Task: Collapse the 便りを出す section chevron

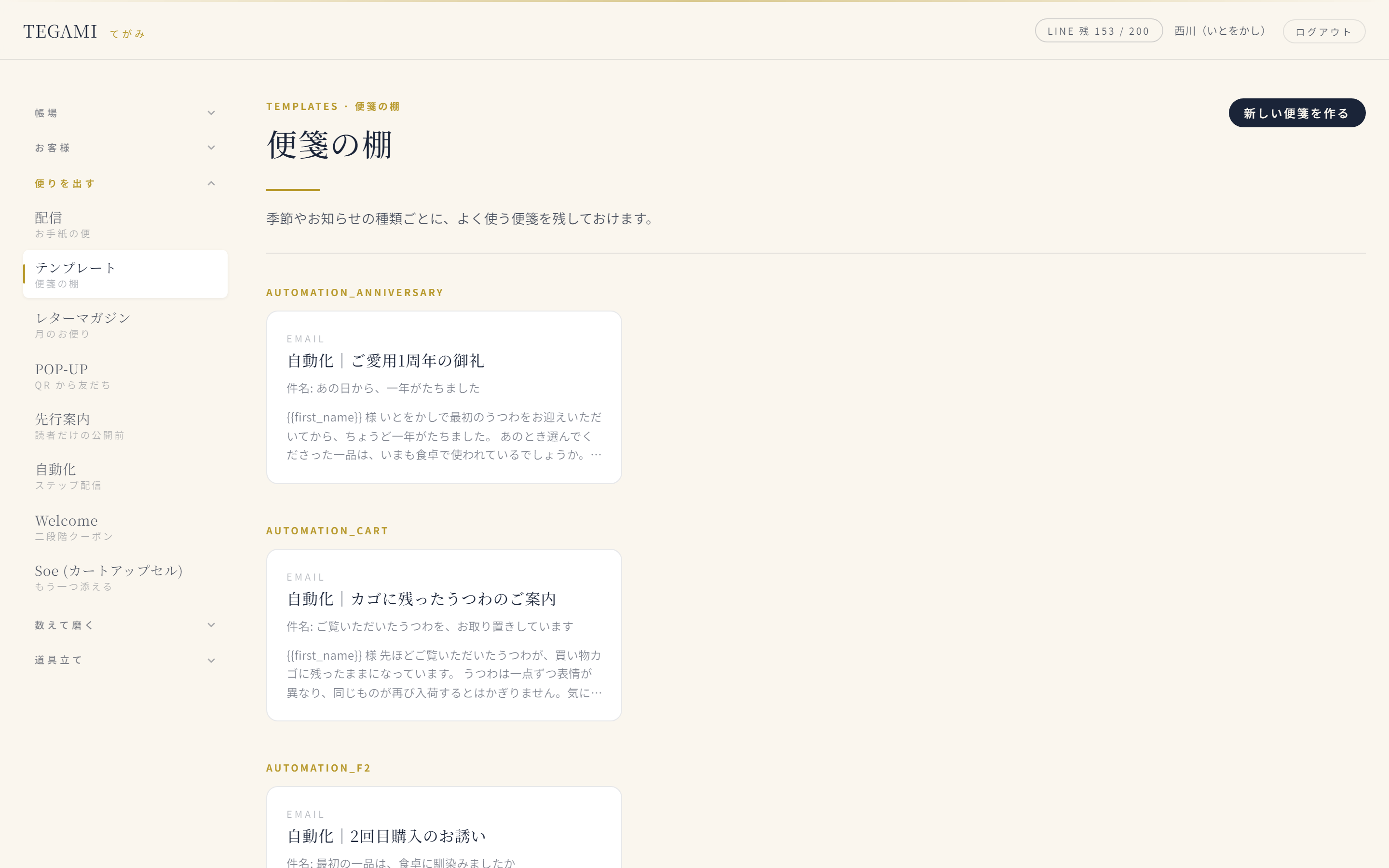Action: pos(211,184)
